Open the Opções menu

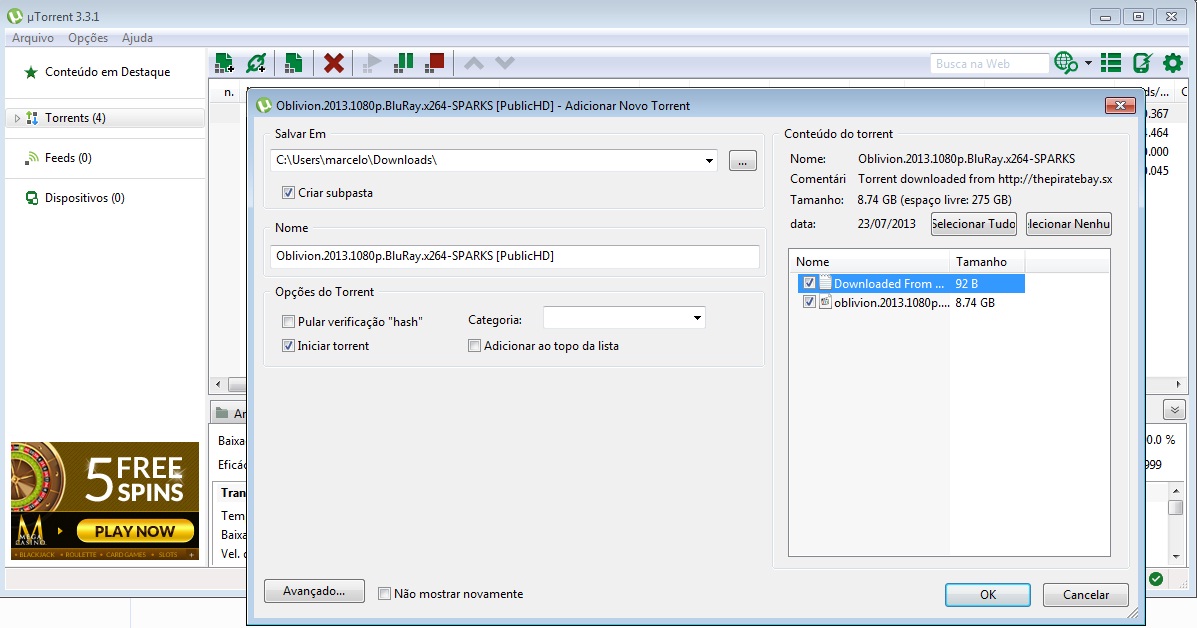click(88, 37)
